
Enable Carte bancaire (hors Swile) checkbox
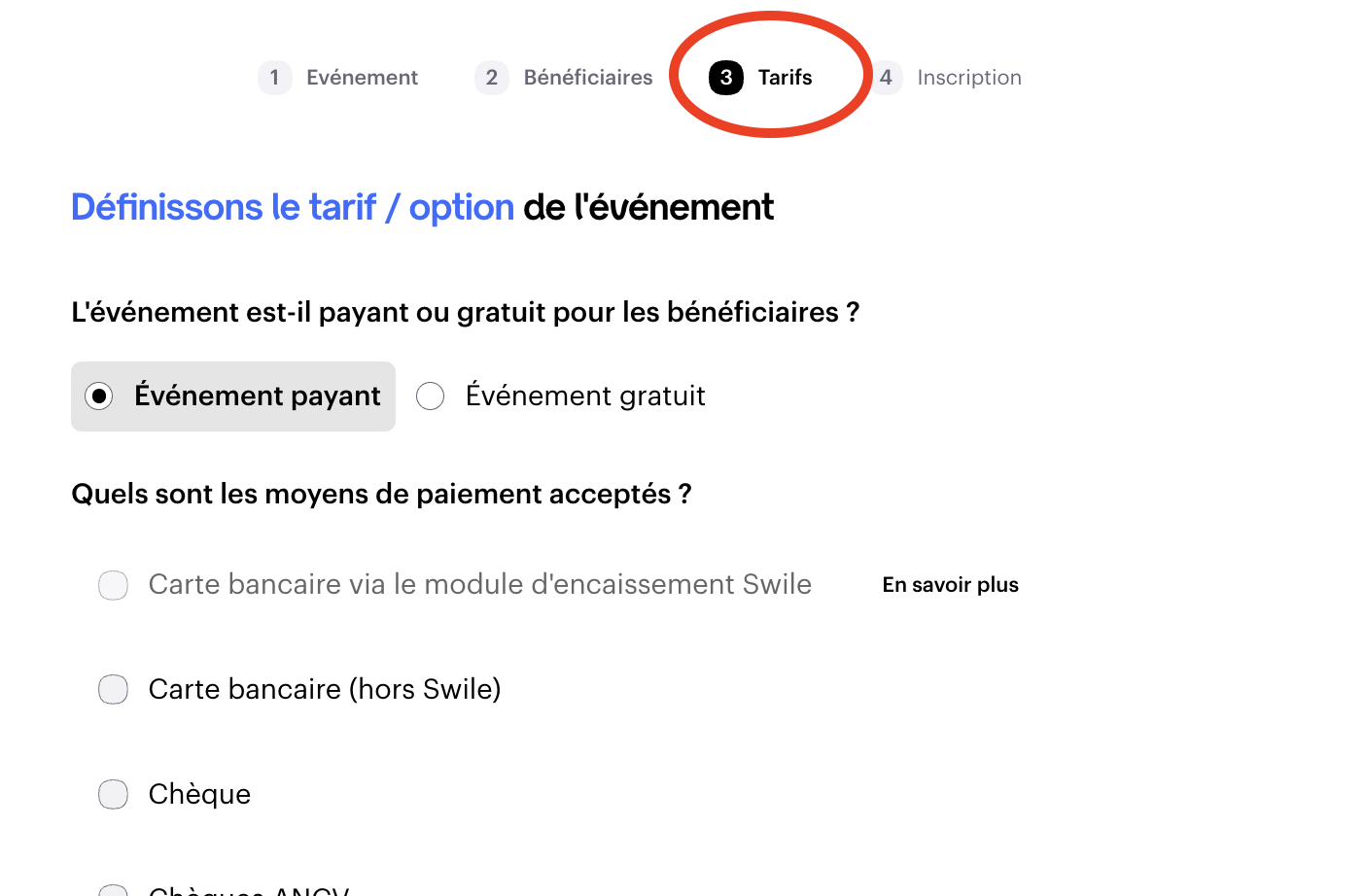coord(114,690)
